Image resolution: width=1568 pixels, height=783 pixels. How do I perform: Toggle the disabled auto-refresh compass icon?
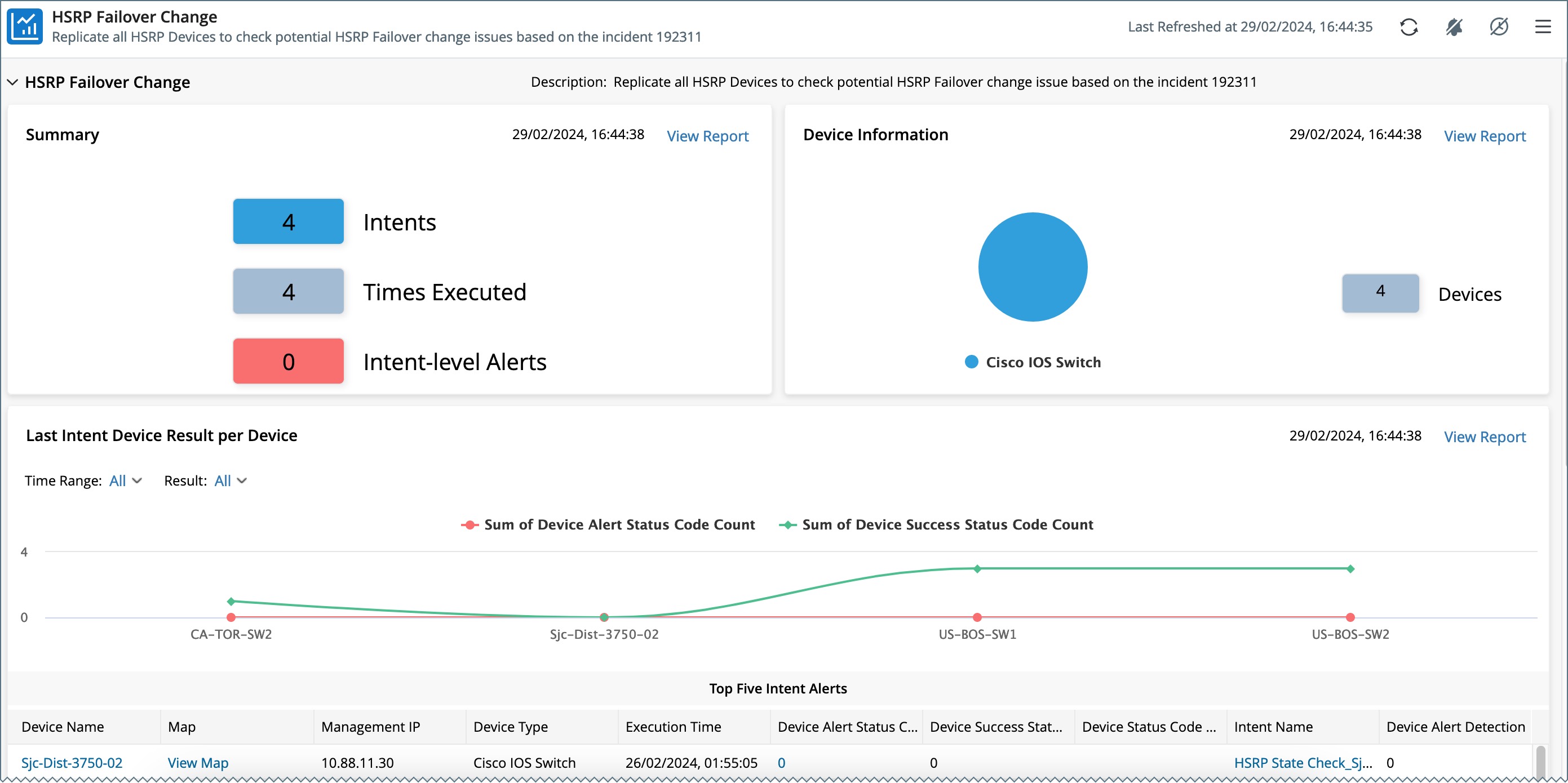pos(1499,27)
